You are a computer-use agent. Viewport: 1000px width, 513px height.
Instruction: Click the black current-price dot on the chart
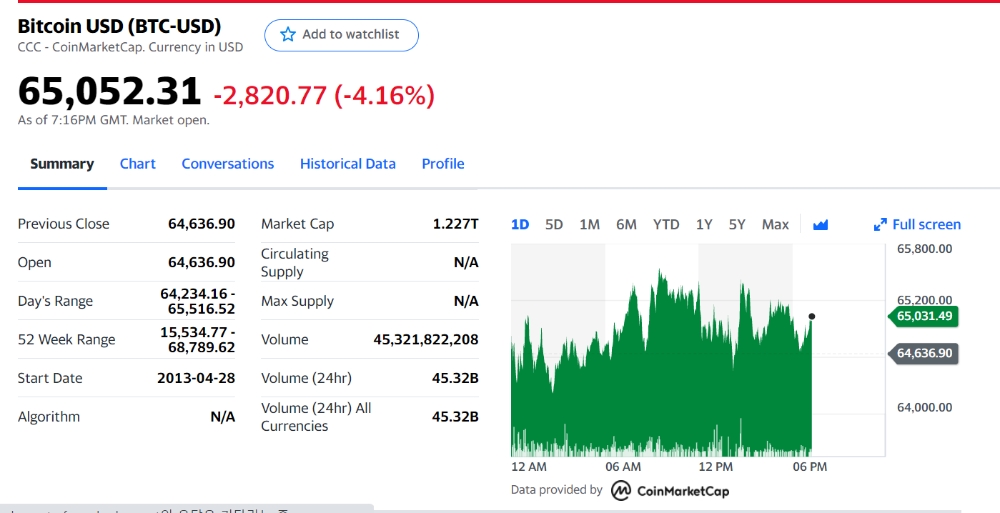(811, 316)
